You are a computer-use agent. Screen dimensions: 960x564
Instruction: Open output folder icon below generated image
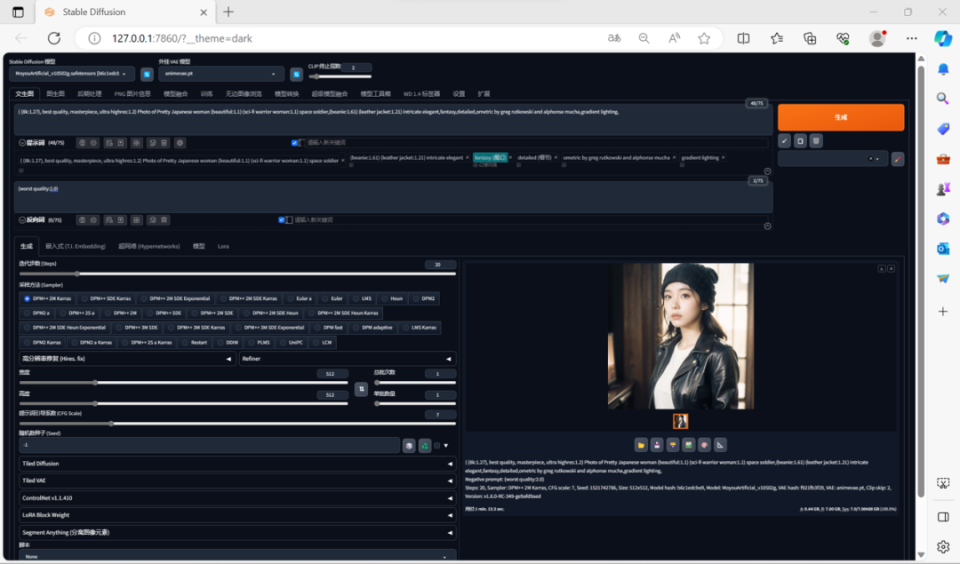pyautogui.click(x=641, y=445)
